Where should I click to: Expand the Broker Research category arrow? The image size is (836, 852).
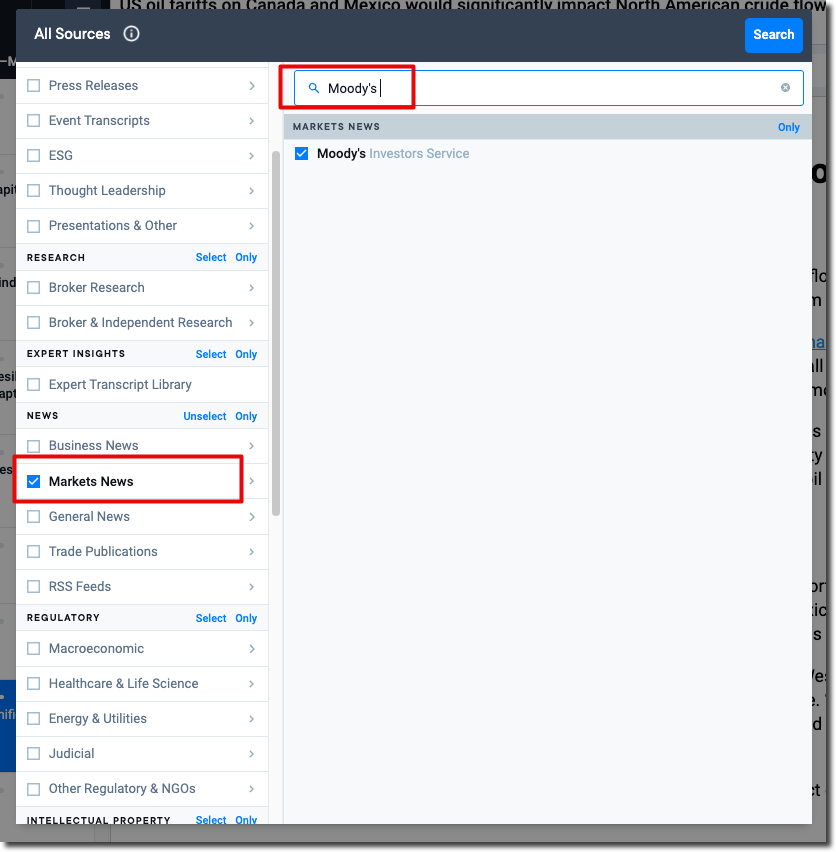point(252,288)
